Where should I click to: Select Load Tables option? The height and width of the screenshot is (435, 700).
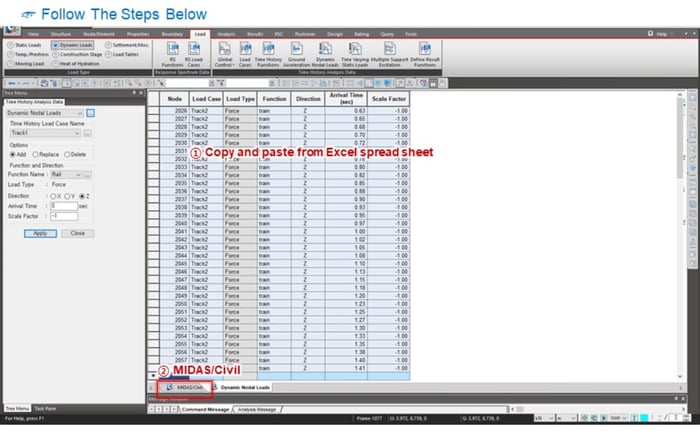122,54
